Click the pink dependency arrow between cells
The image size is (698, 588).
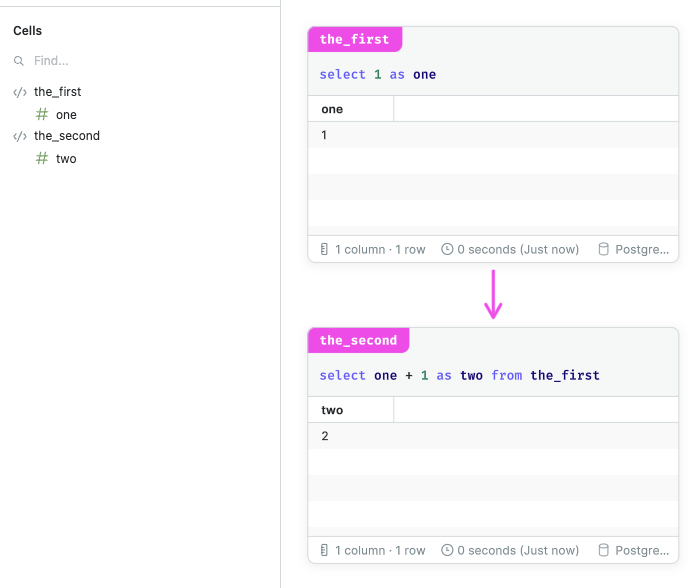point(493,294)
